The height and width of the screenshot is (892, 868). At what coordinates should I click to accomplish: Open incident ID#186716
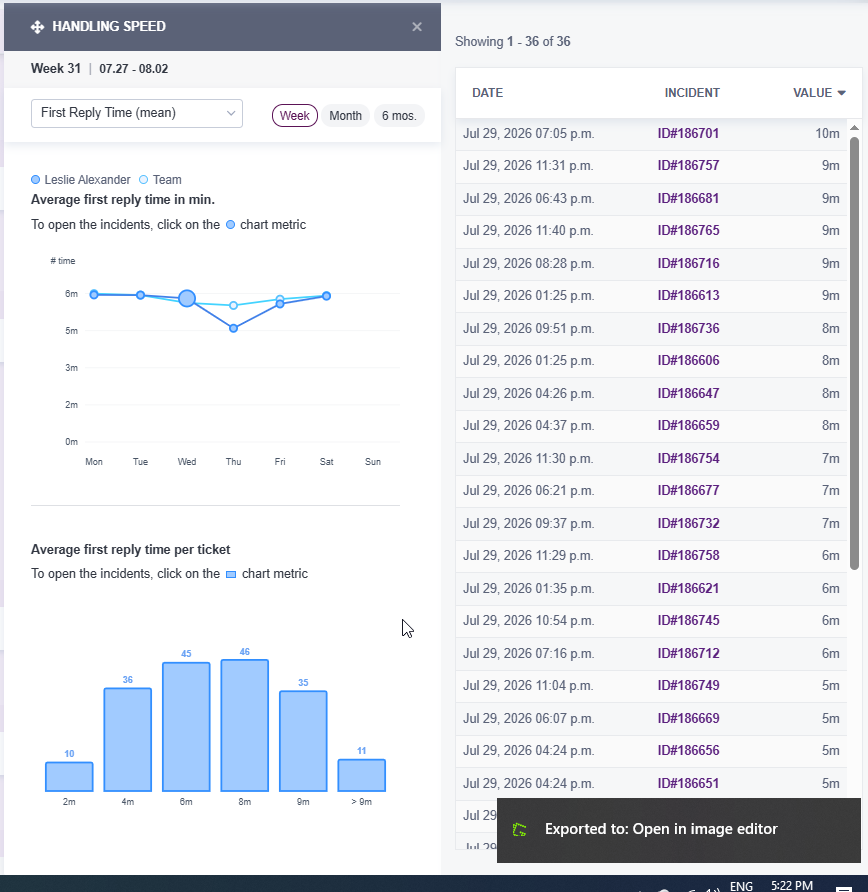click(688, 263)
